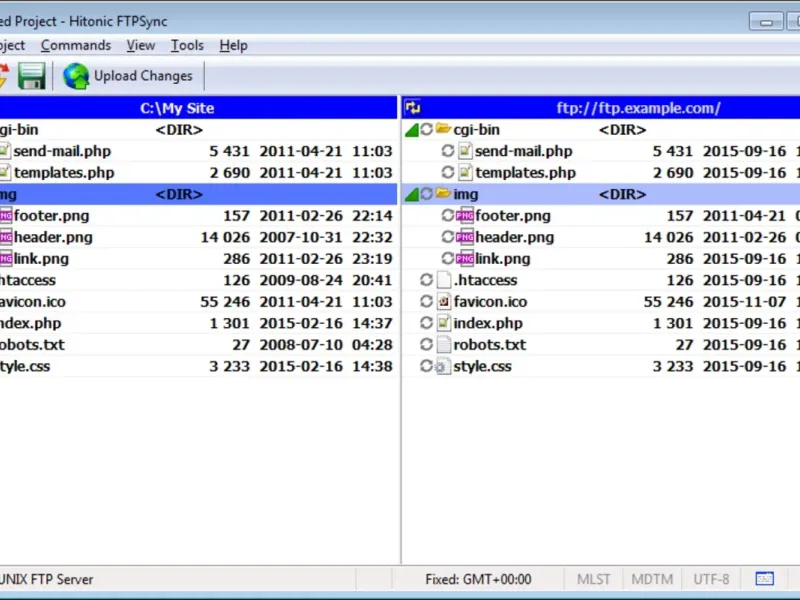
Task: Click sync status icon next to remote img folder
Action: (427, 194)
